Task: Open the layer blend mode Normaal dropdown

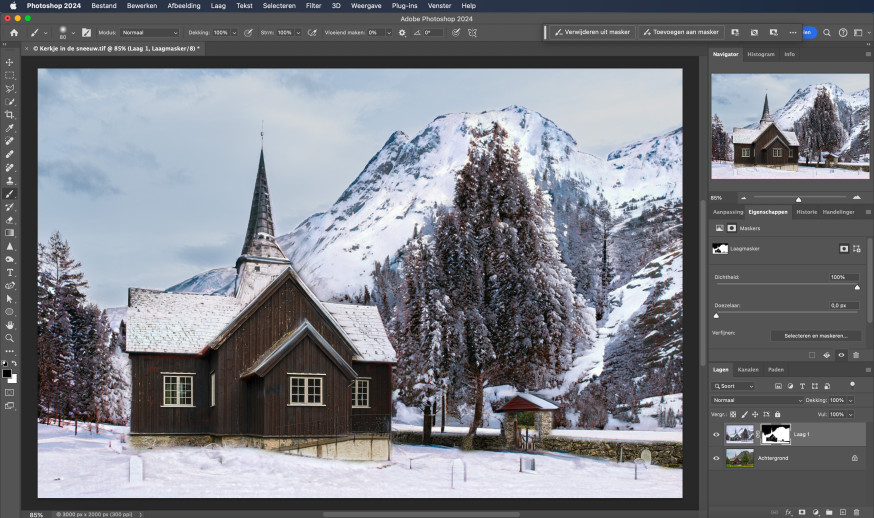Action: [x=756, y=400]
